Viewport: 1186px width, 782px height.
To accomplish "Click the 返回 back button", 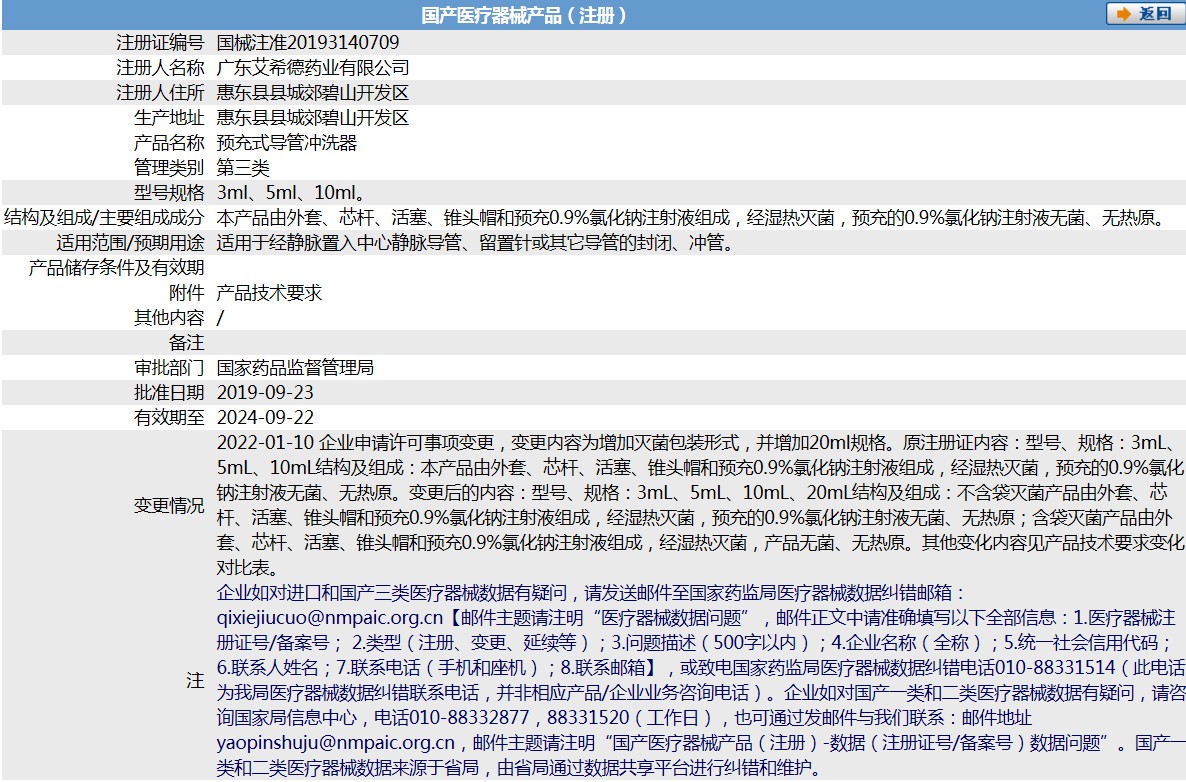I will point(1145,14).
